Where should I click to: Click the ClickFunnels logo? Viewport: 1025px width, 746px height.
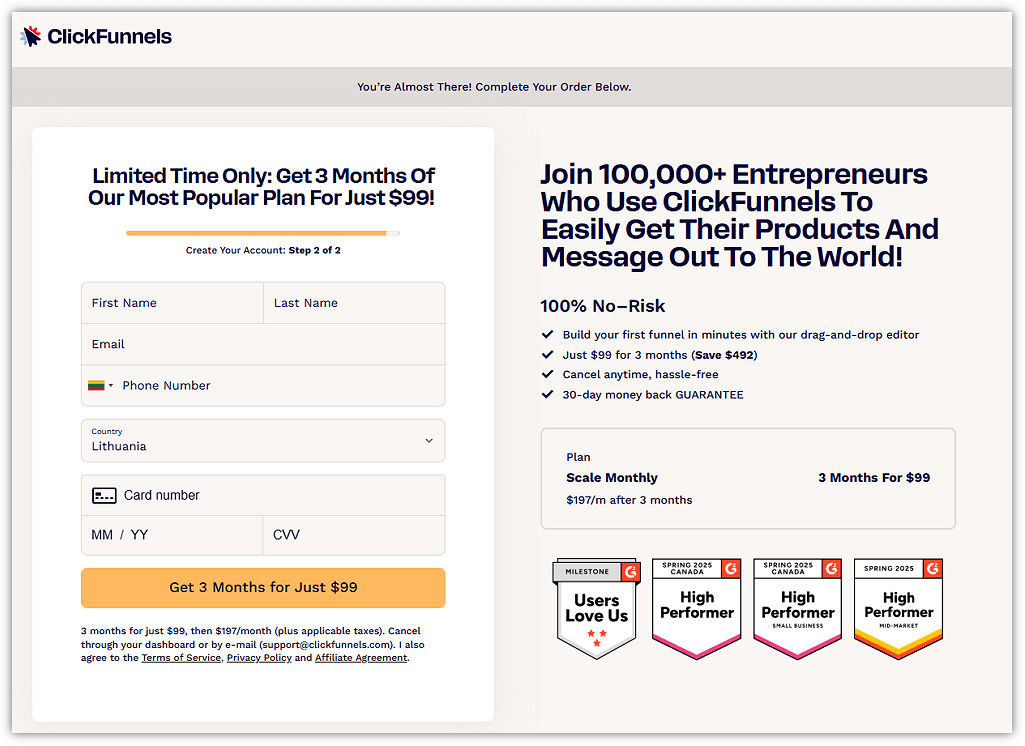pyautogui.click(x=96, y=37)
